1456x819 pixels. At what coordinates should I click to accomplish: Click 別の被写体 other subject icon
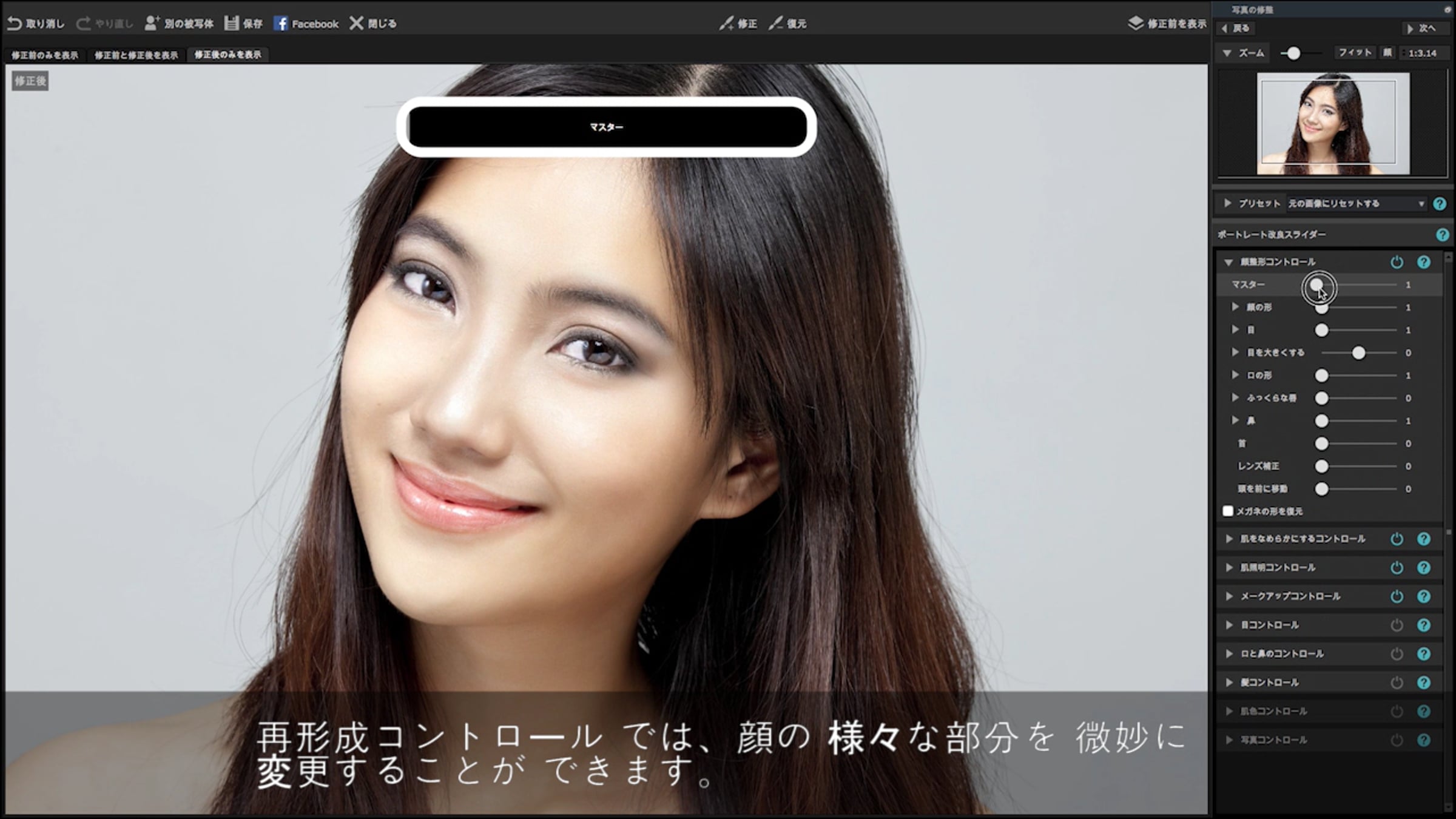[152, 24]
